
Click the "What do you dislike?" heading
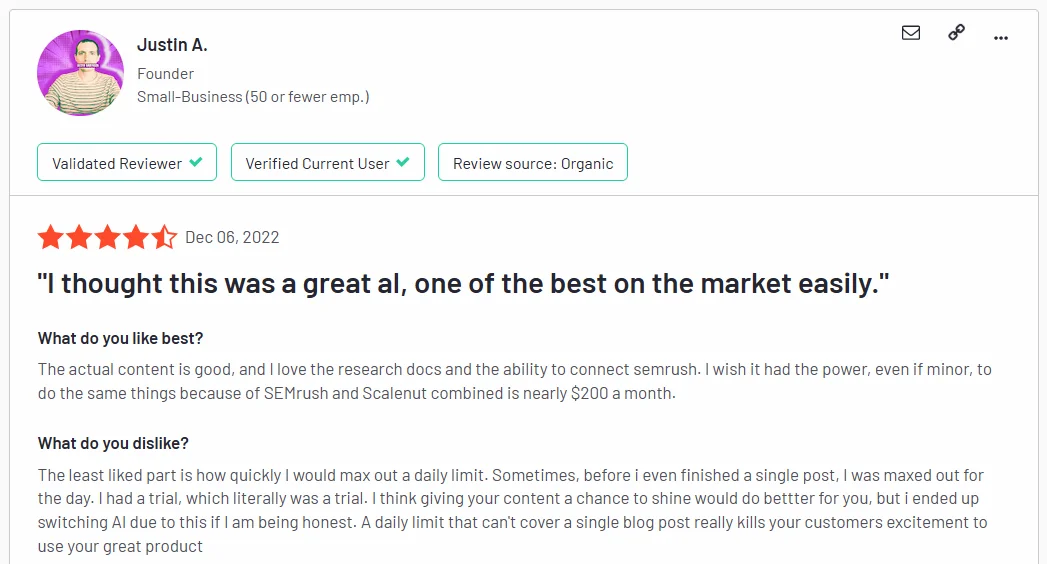point(113,443)
